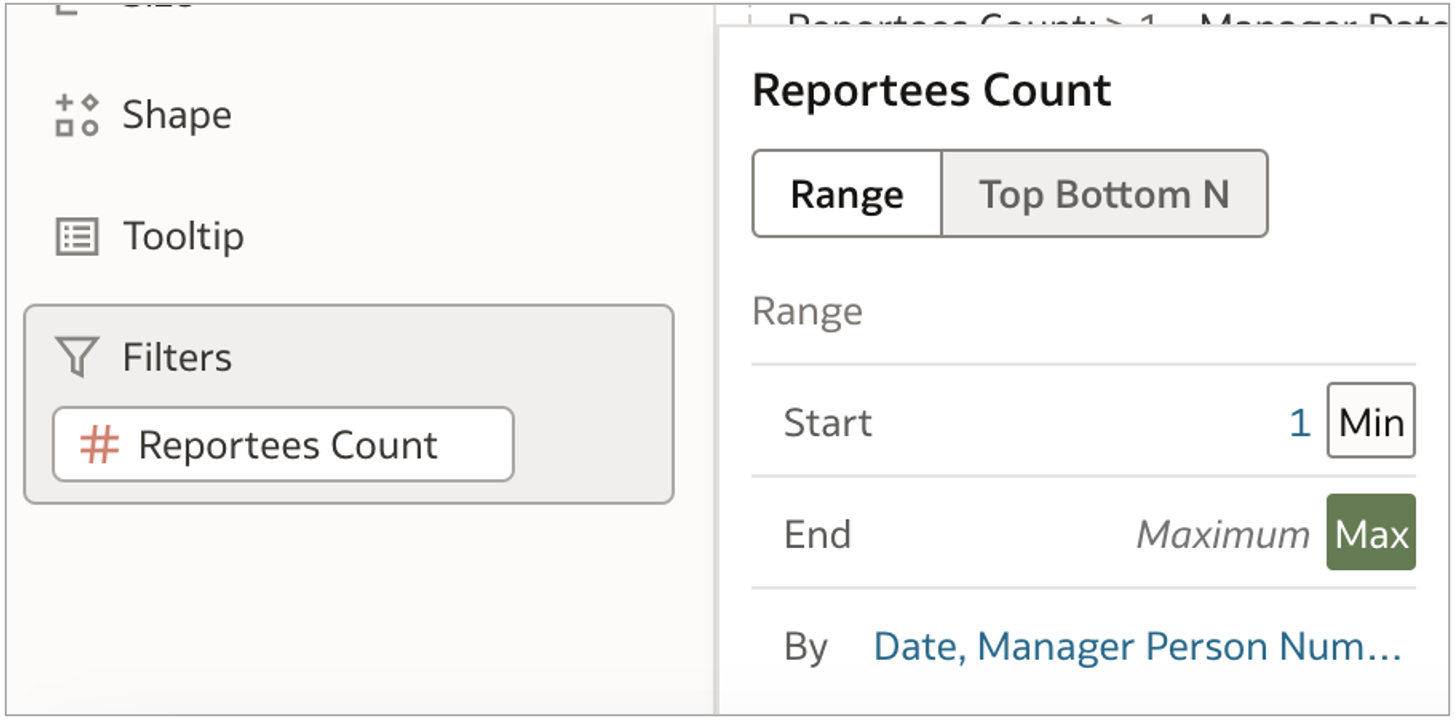Click the Range section label

[806, 311]
